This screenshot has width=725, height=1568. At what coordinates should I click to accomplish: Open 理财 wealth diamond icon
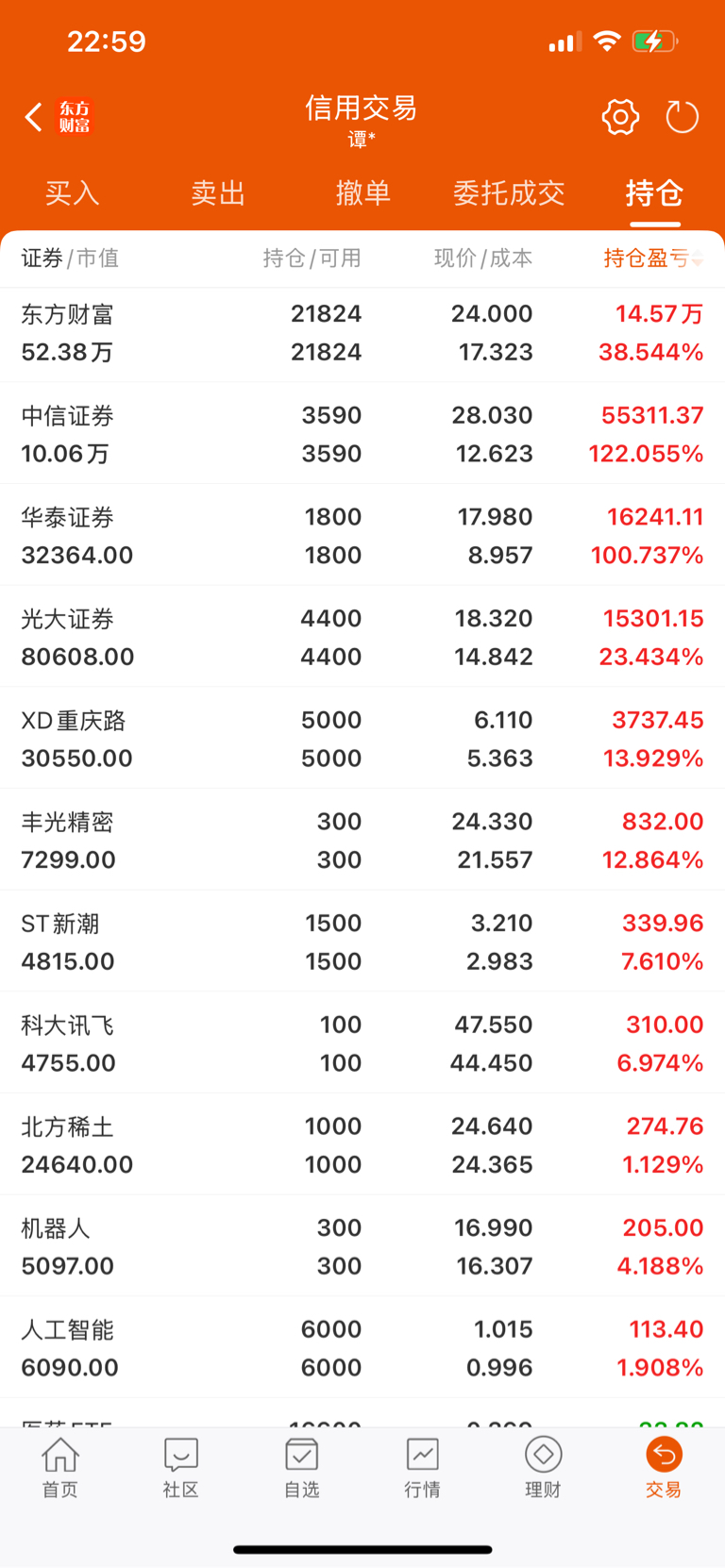543,1455
